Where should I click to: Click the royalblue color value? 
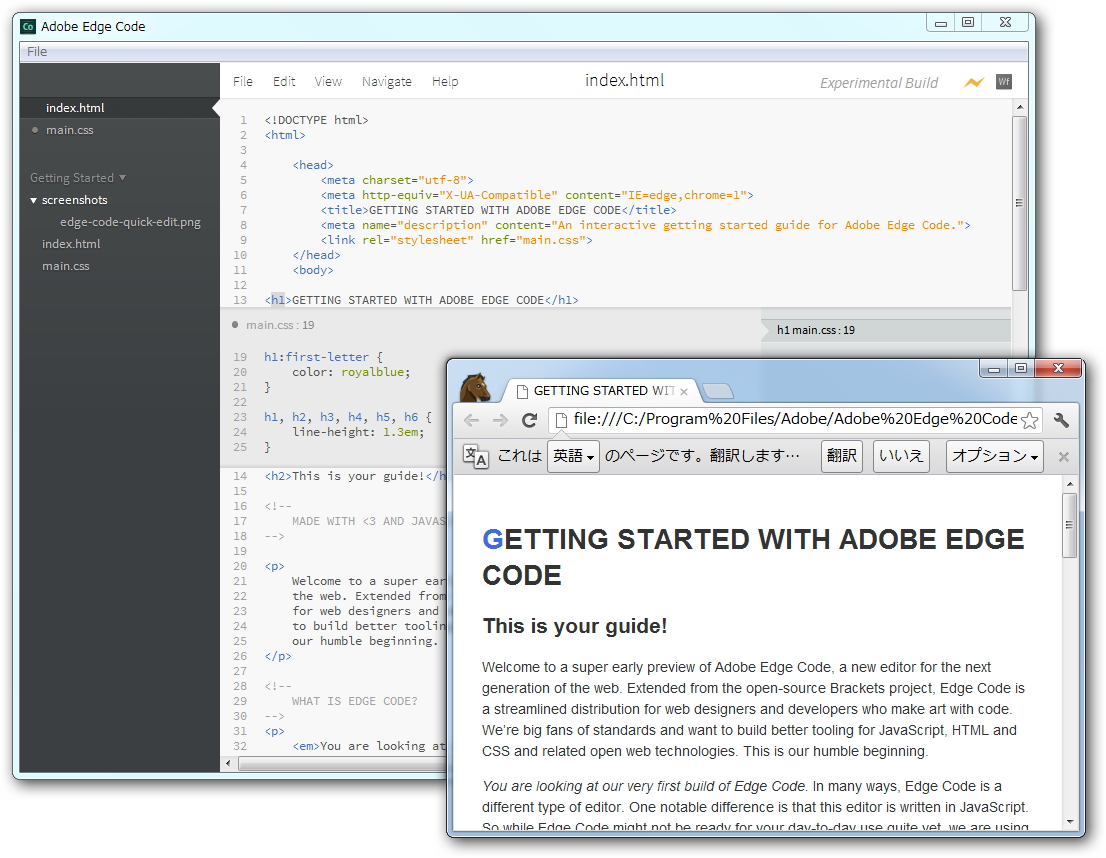pos(372,373)
